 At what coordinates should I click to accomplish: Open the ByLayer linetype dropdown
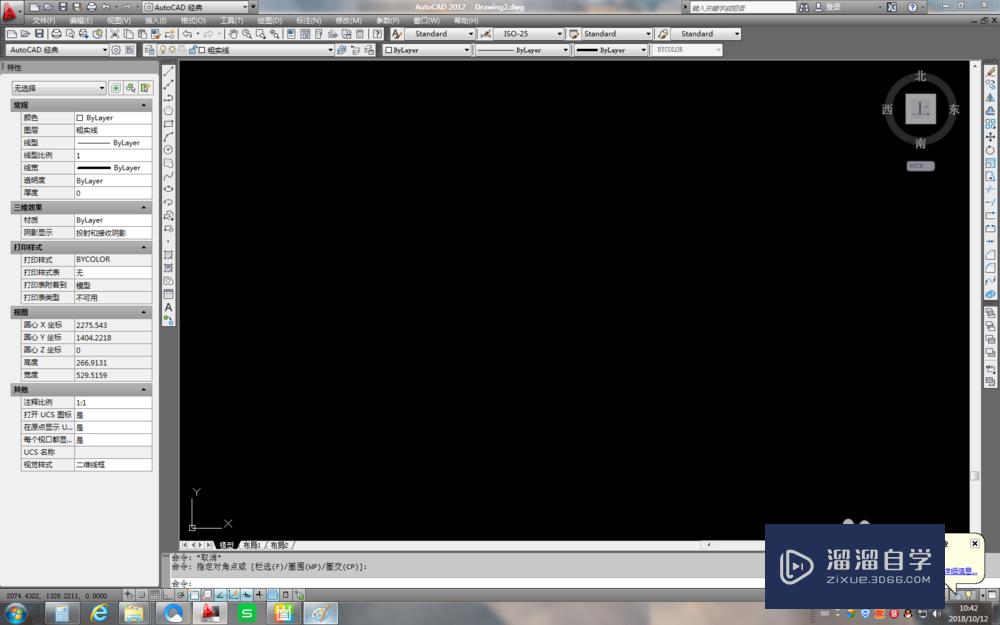522,50
